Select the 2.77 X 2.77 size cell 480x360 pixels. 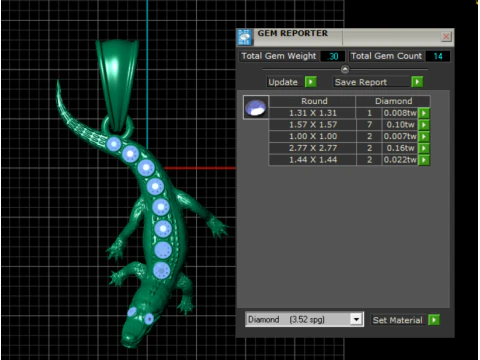click(313, 148)
